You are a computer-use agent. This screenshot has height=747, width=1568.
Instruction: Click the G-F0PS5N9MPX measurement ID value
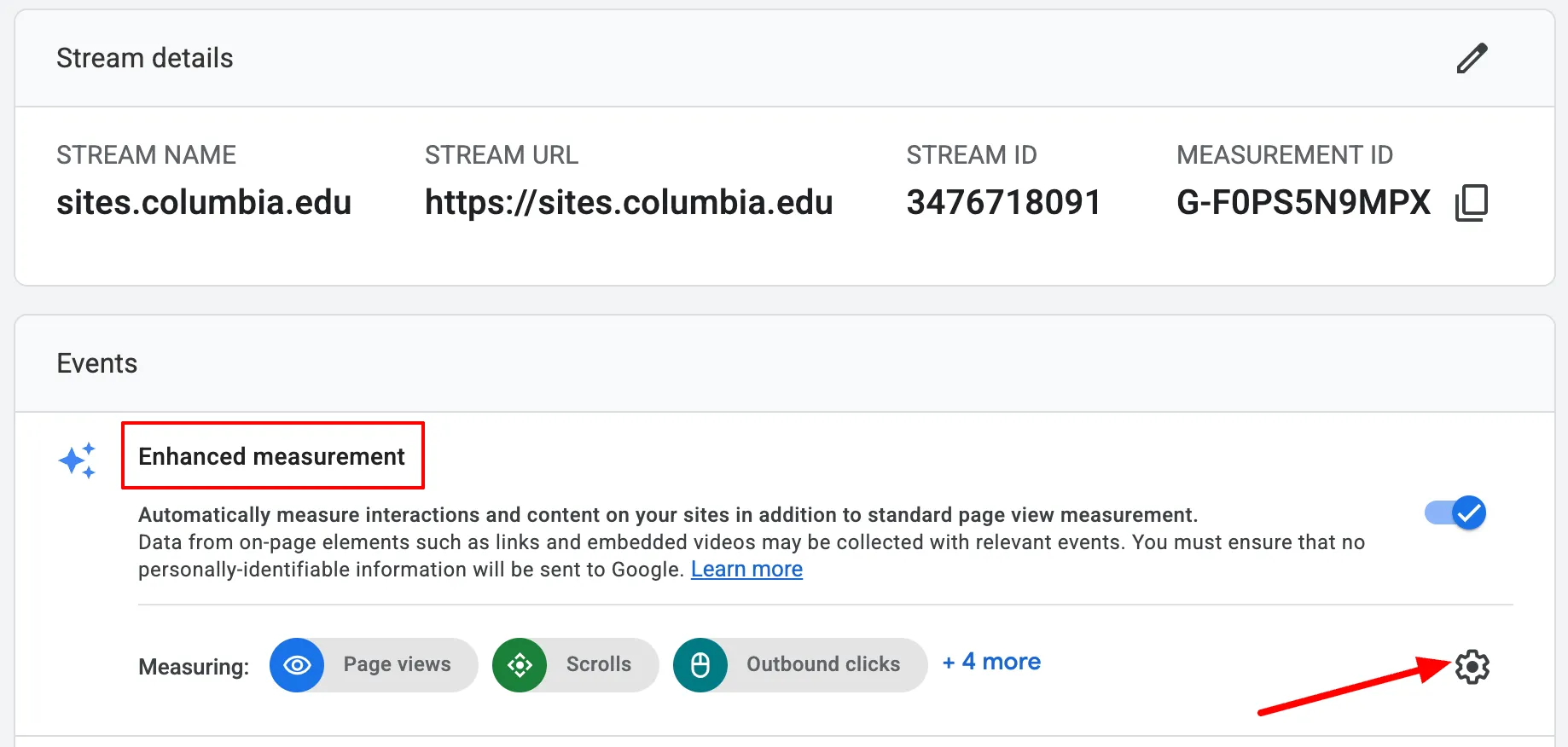(1304, 203)
